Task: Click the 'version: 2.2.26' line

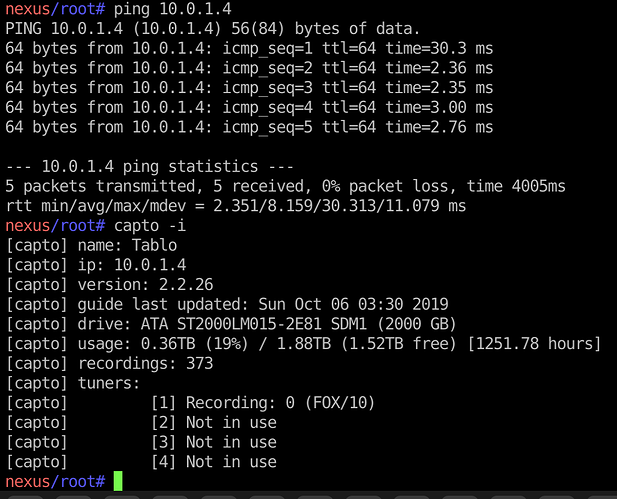Action: [x=109, y=285]
